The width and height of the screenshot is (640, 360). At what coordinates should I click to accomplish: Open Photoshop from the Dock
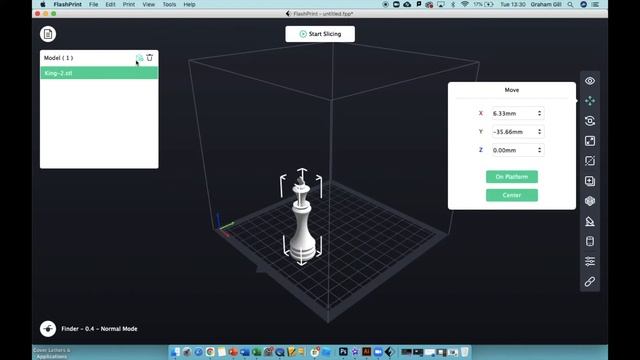343,352
